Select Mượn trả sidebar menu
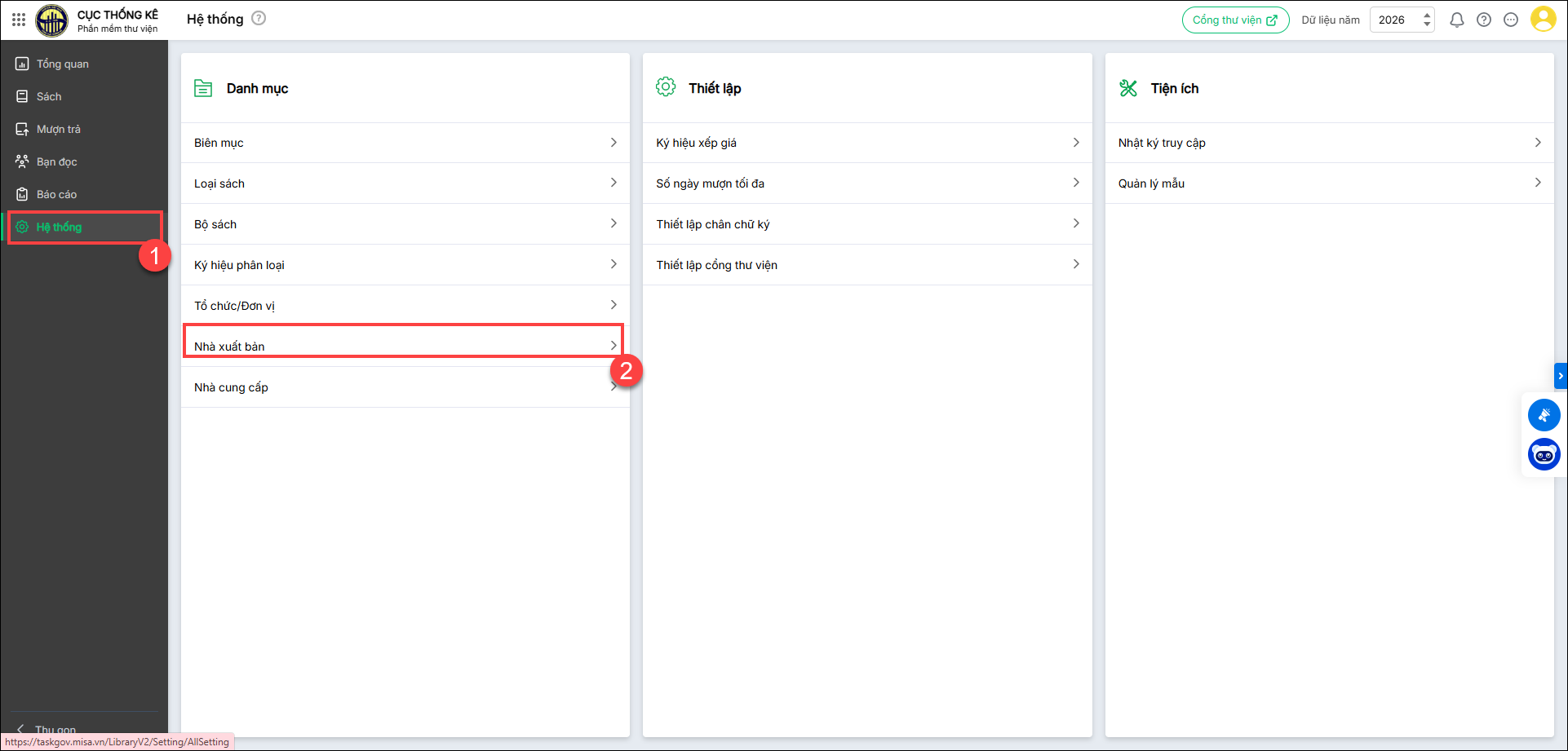Viewport: 1568px width, 751px height. pos(59,129)
